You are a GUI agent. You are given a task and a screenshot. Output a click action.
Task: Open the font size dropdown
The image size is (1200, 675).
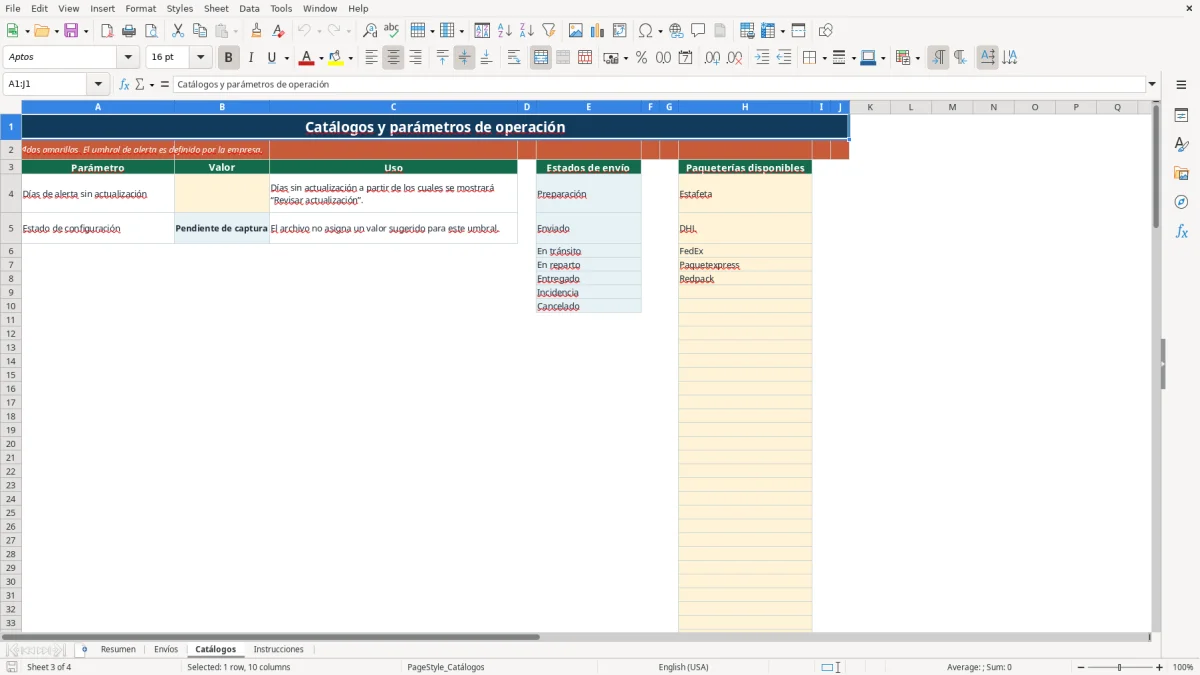(x=201, y=58)
